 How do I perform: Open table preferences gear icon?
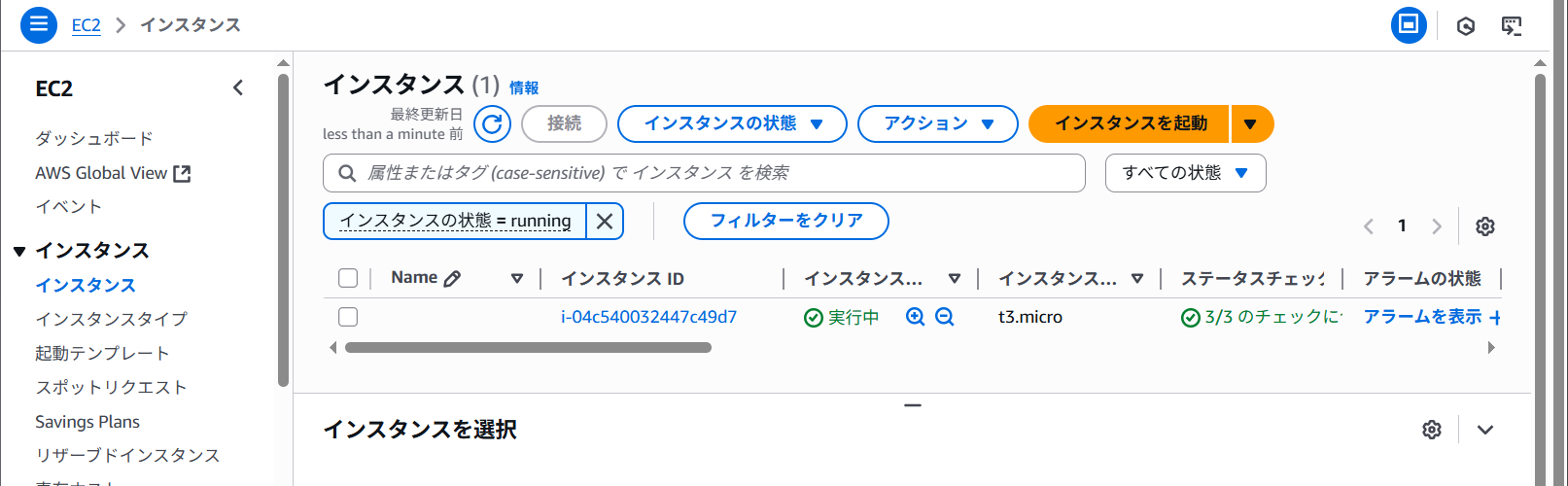1484,226
